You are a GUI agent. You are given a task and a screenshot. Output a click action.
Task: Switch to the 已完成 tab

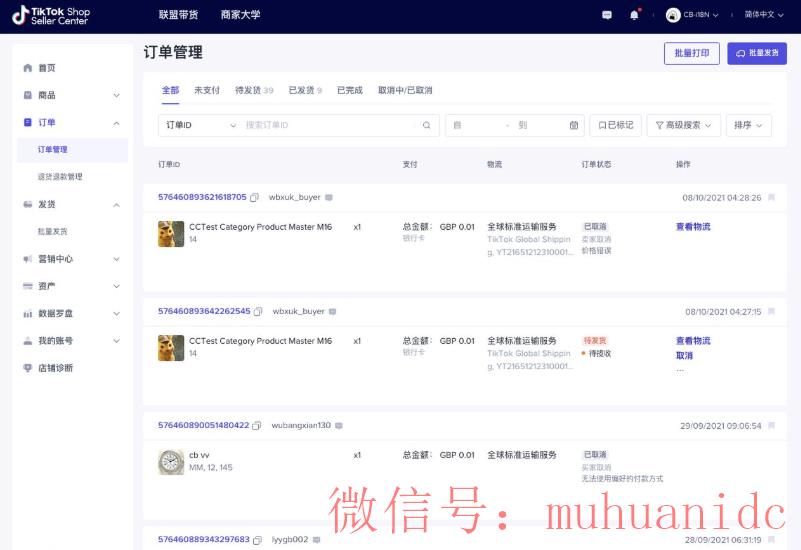[x=349, y=90]
